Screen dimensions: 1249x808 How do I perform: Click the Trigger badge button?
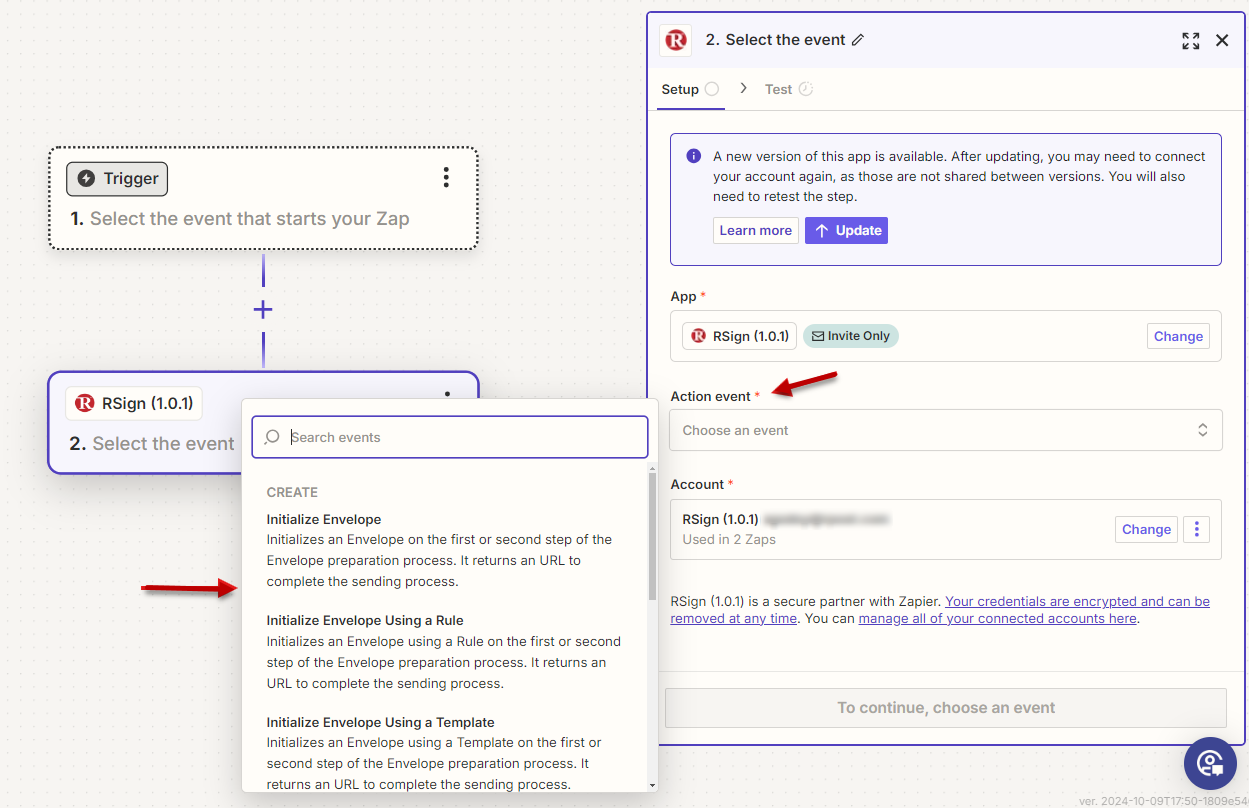(x=117, y=179)
